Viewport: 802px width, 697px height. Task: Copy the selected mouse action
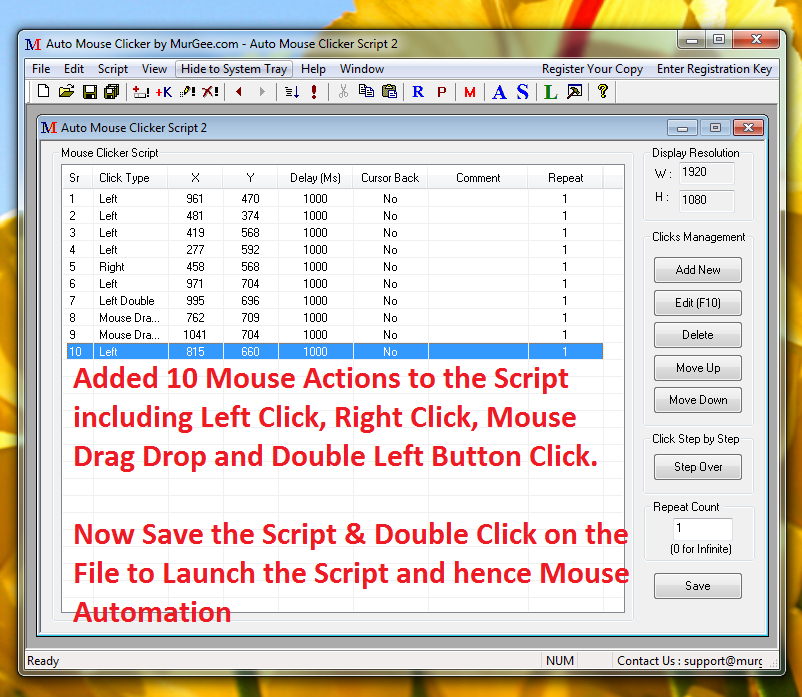(368, 91)
